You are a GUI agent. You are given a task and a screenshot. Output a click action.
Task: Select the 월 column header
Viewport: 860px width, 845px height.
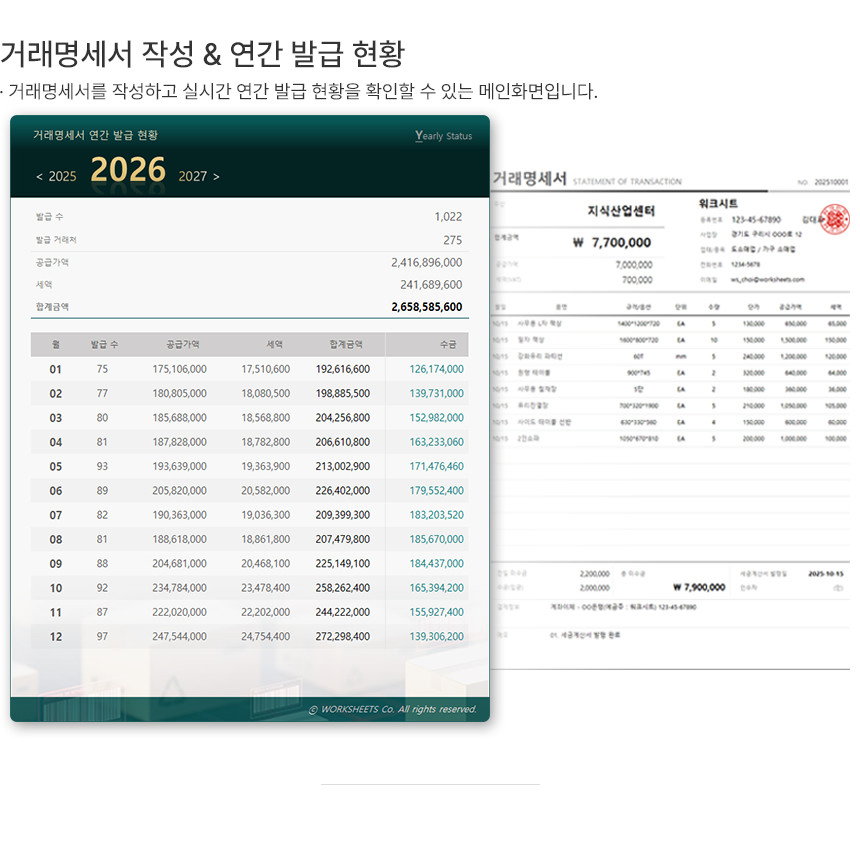[56, 344]
